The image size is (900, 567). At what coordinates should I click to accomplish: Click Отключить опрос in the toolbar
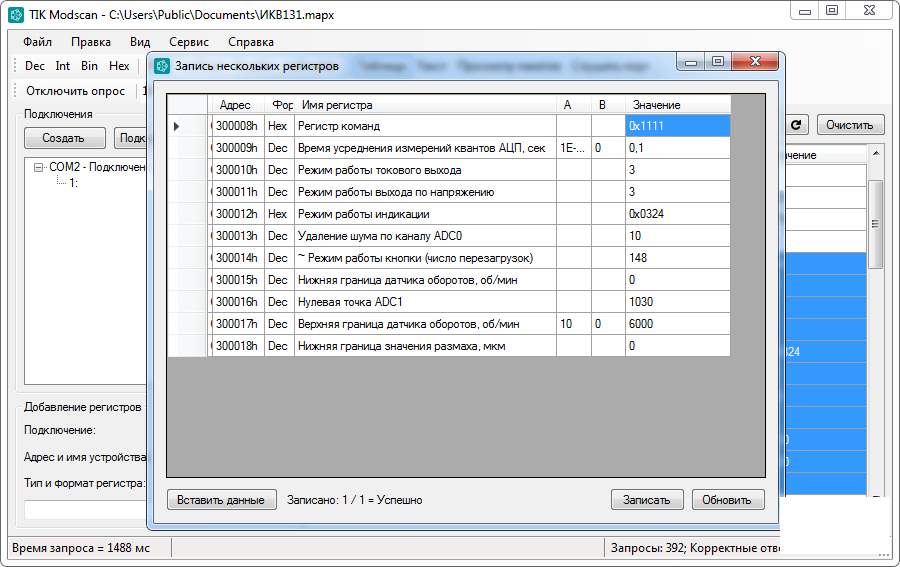click(x=75, y=91)
